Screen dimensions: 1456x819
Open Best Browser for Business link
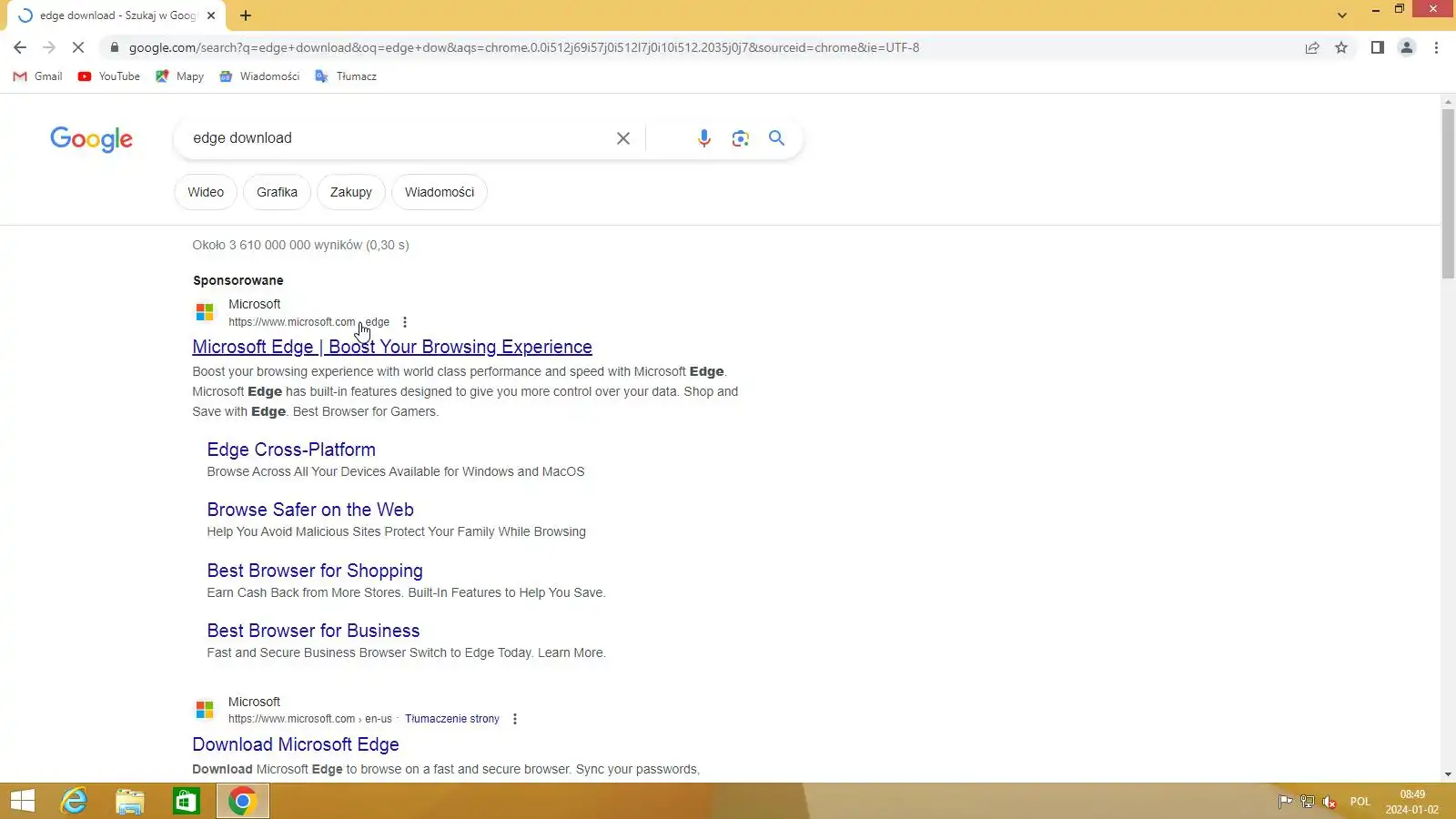tap(313, 631)
